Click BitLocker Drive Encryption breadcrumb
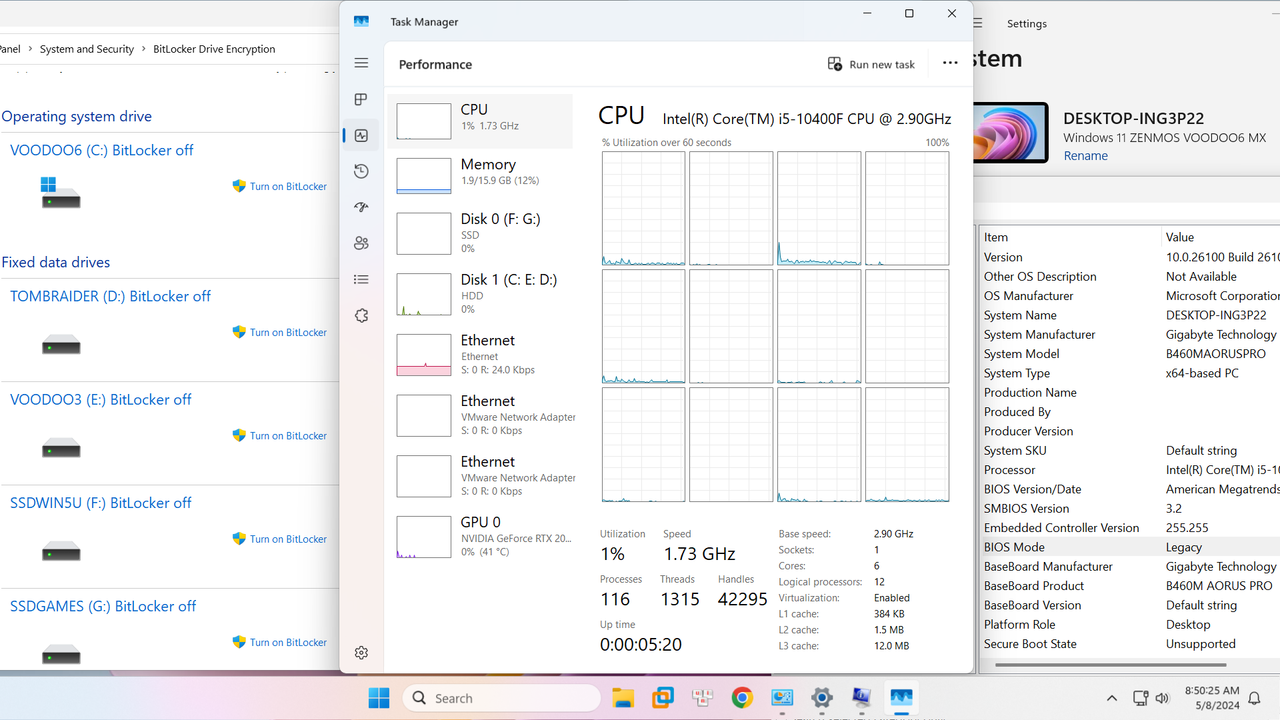 pyautogui.click(x=214, y=49)
